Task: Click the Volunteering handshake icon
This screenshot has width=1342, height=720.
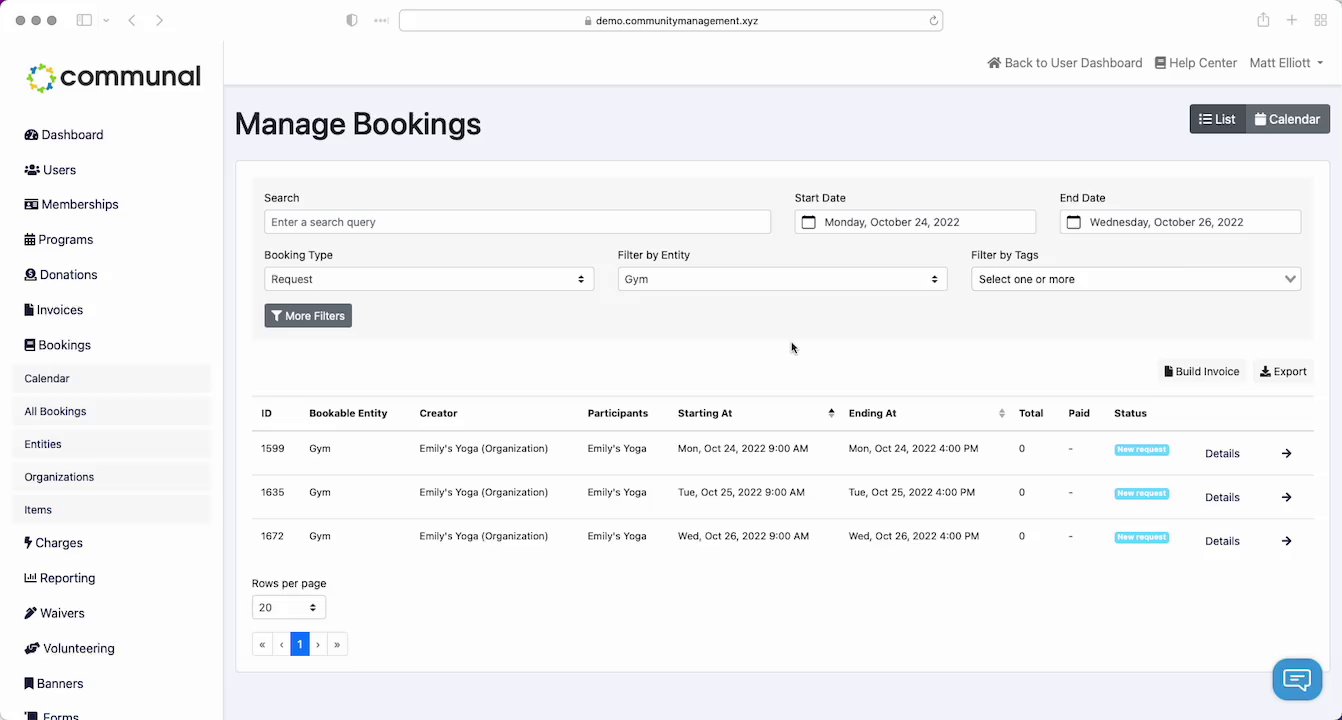Action: click(x=32, y=648)
